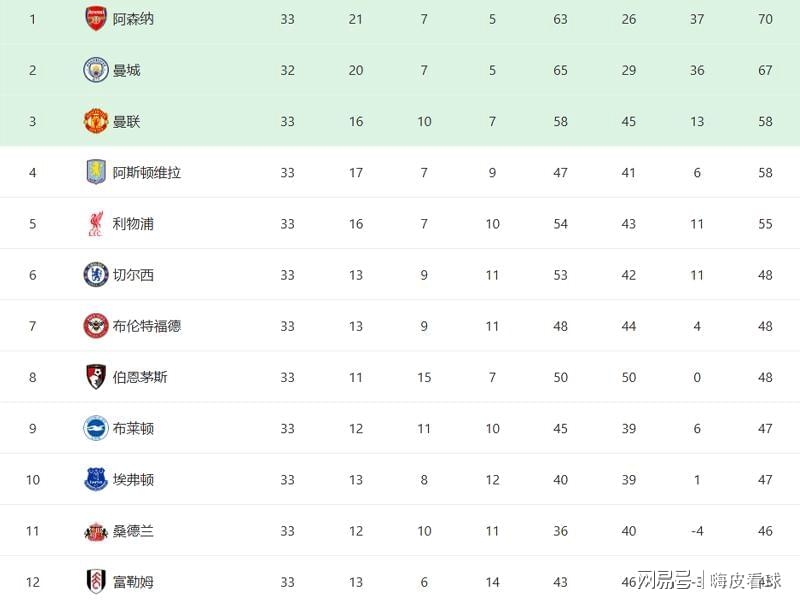Click the Sunderland crest icon
The image size is (800, 600).
click(x=95, y=531)
